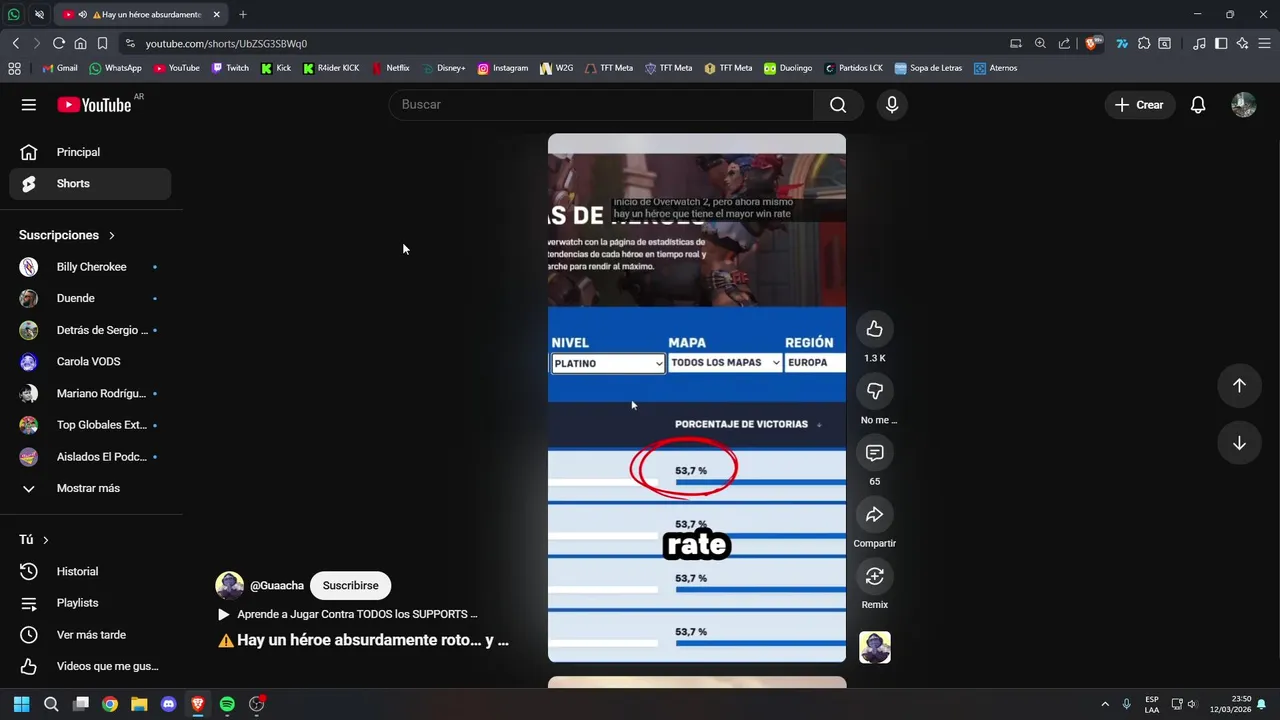Open the pinned WhatsApp tab
The width and height of the screenshot is (1280, 720).
(x=14, y=15)
